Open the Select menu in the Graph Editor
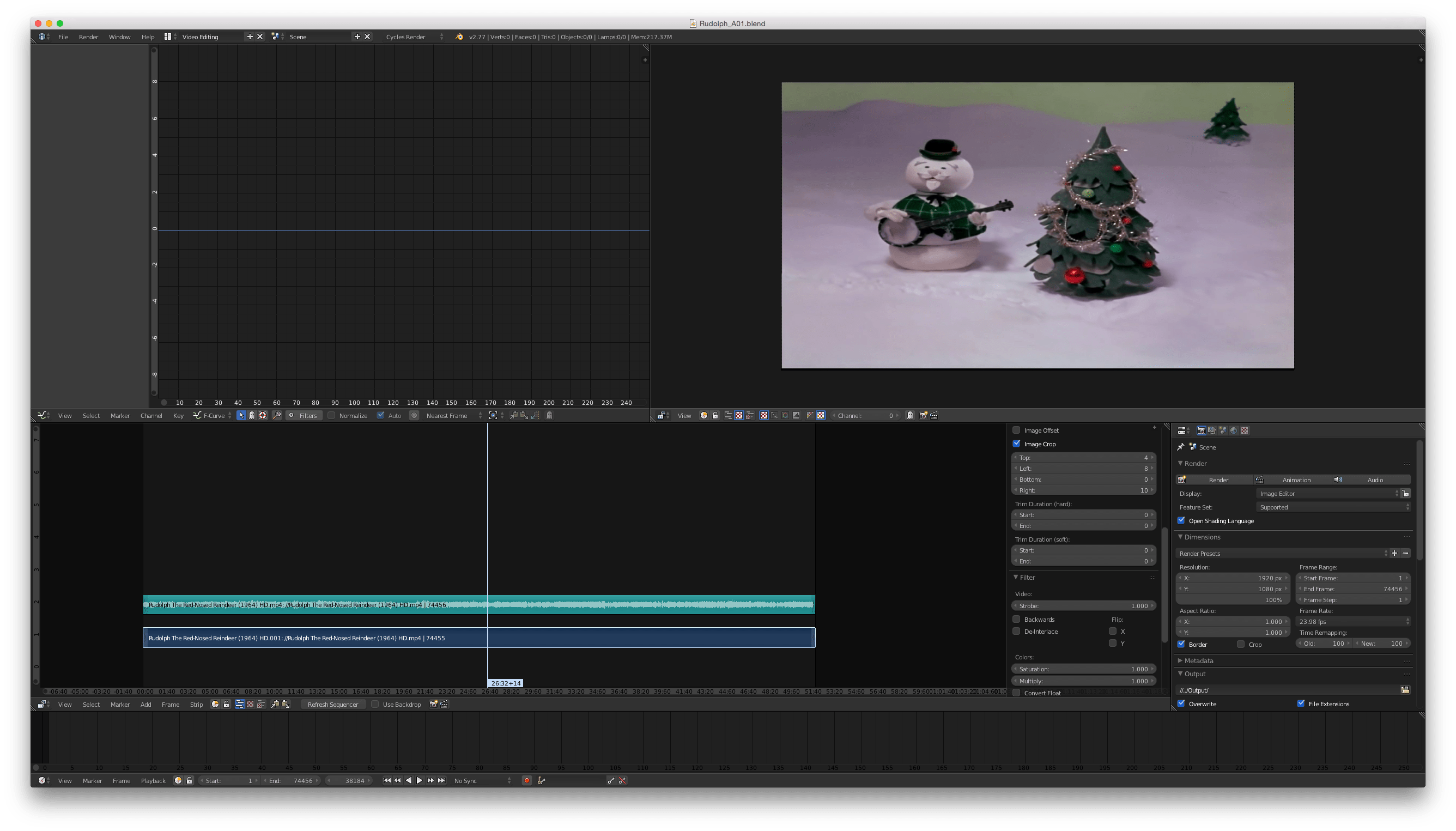 pos(91,415)
